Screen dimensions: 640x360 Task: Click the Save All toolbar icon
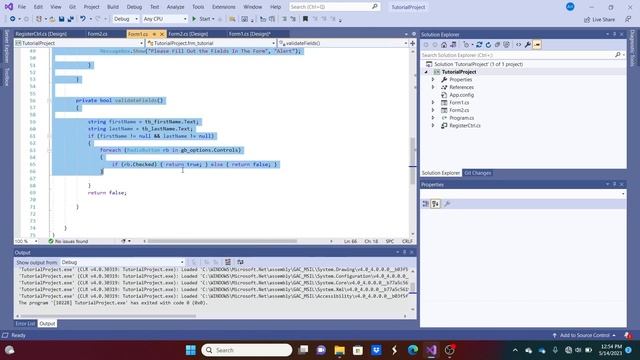pos(71,19)
